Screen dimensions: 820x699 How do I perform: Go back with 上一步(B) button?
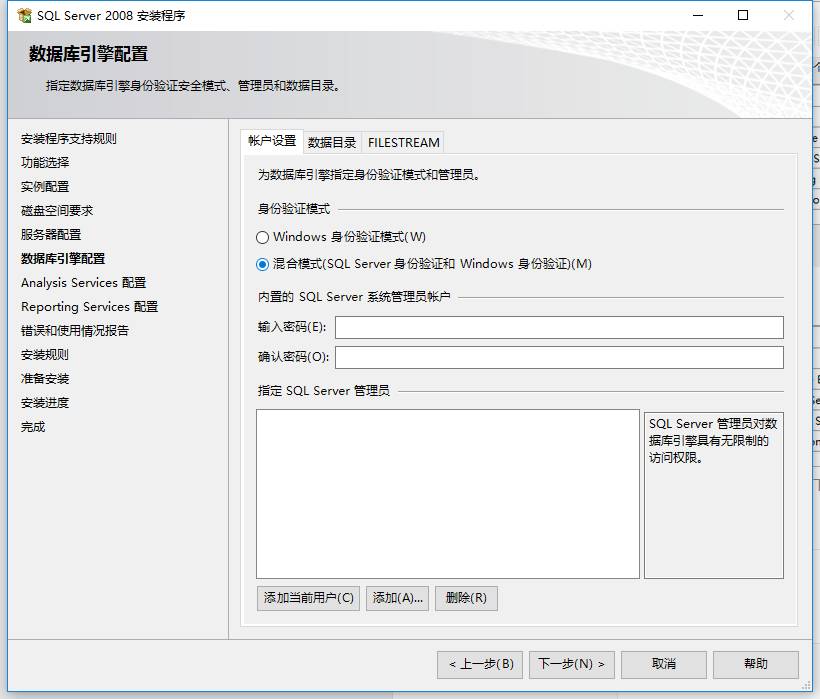pos(480,664)
